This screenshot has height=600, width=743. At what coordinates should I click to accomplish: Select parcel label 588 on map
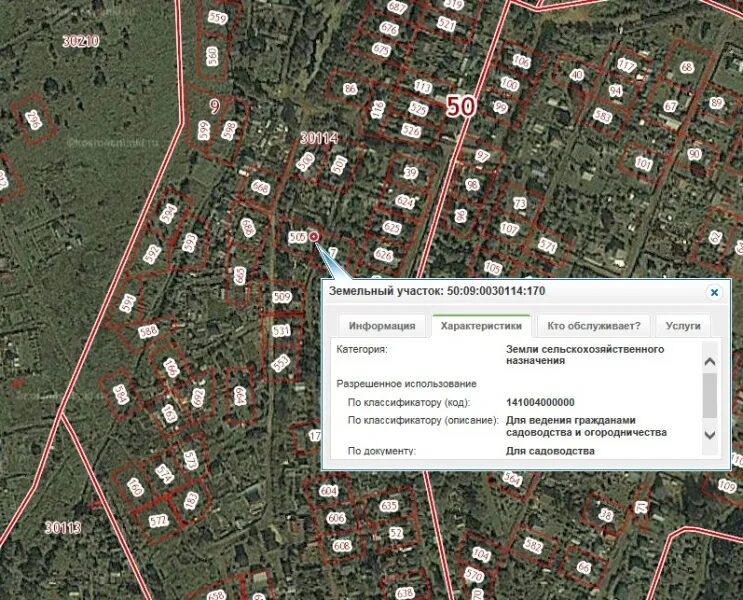(x=148, y=330)
